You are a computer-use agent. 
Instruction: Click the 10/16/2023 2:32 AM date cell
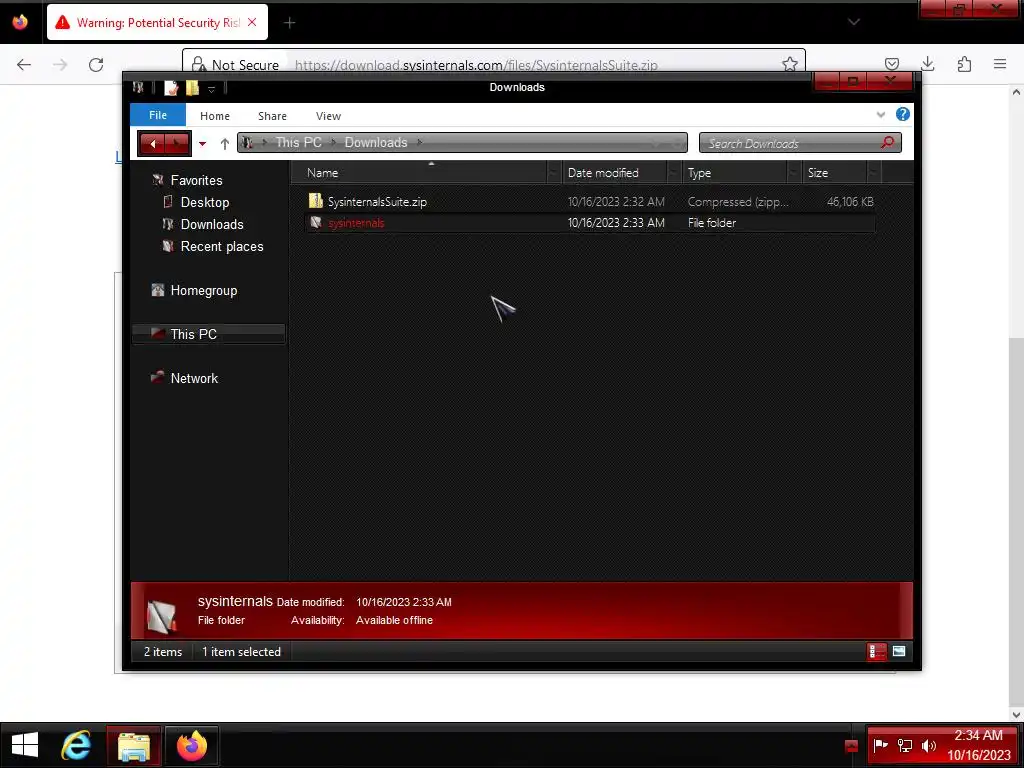616,202
